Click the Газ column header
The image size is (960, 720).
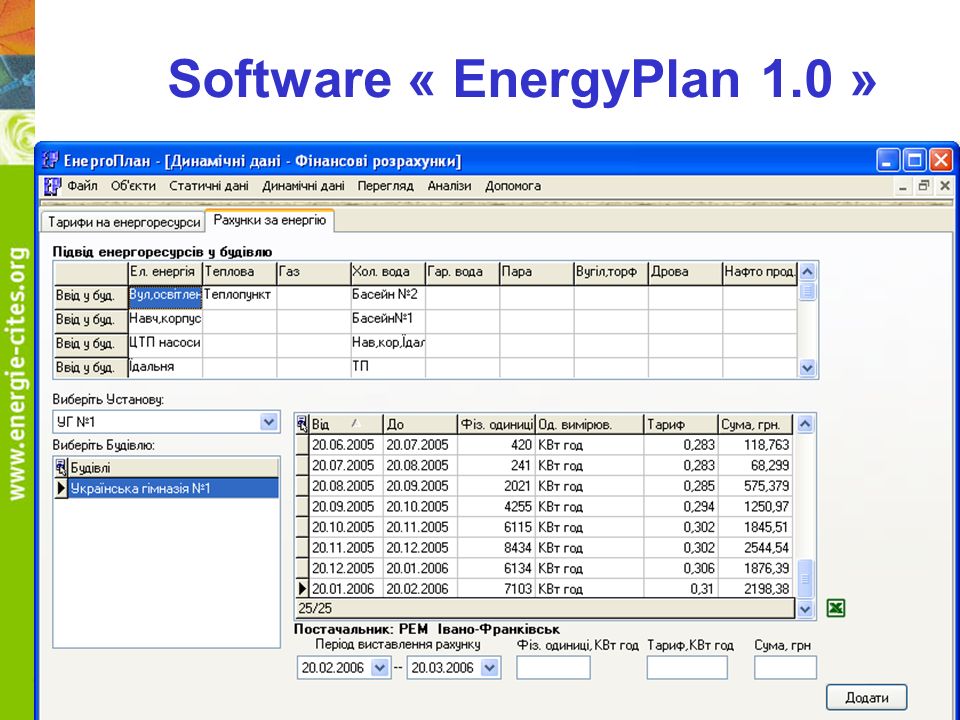tap(313, 272)
